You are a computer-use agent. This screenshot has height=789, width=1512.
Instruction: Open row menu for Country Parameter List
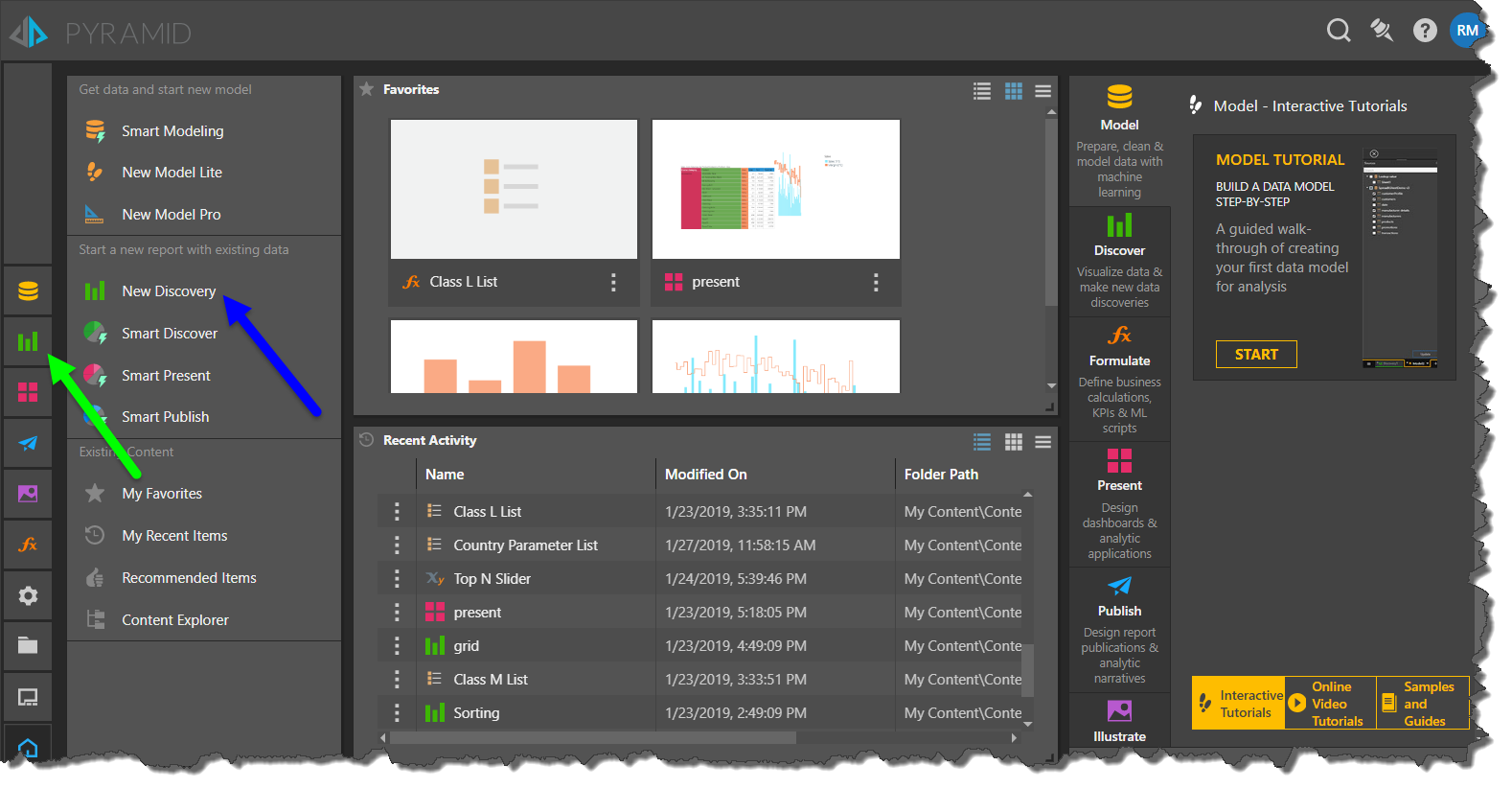[x=397, y=545]
